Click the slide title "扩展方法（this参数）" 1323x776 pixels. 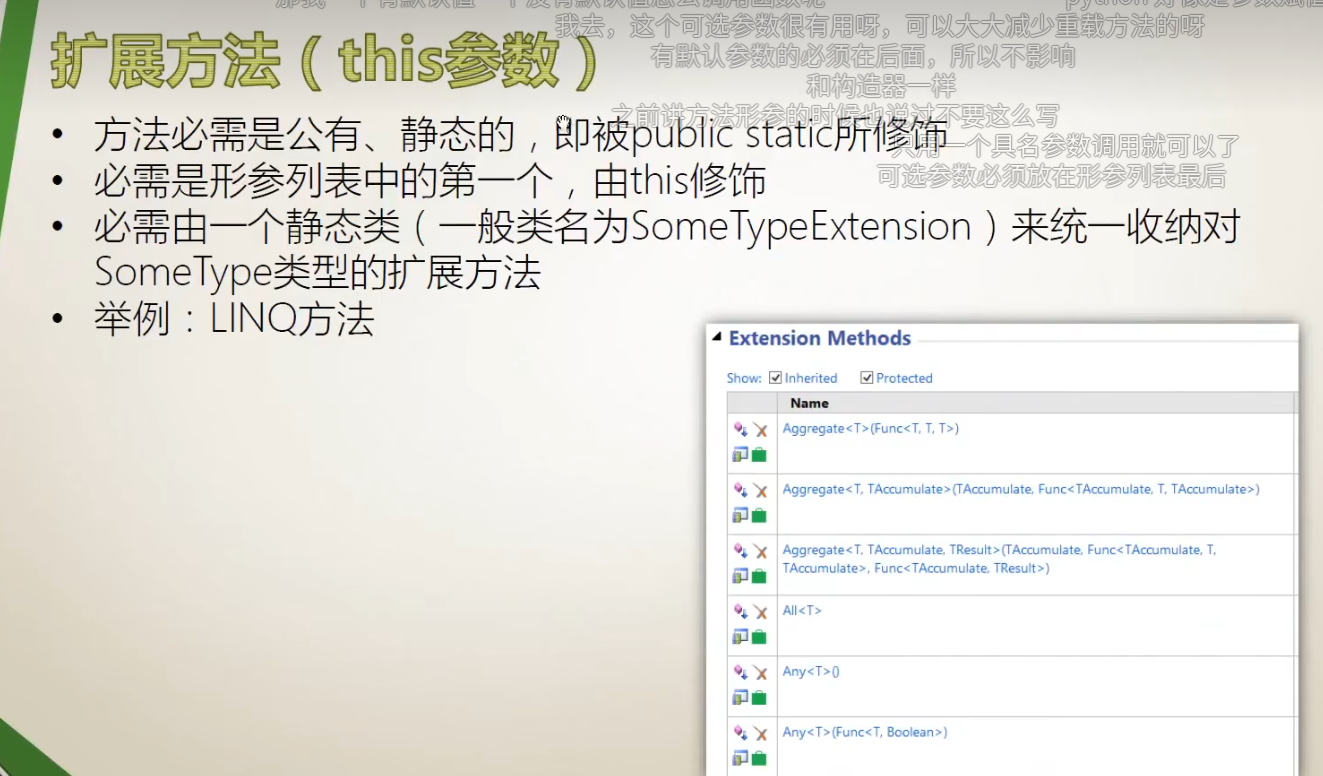click(324, 62)
